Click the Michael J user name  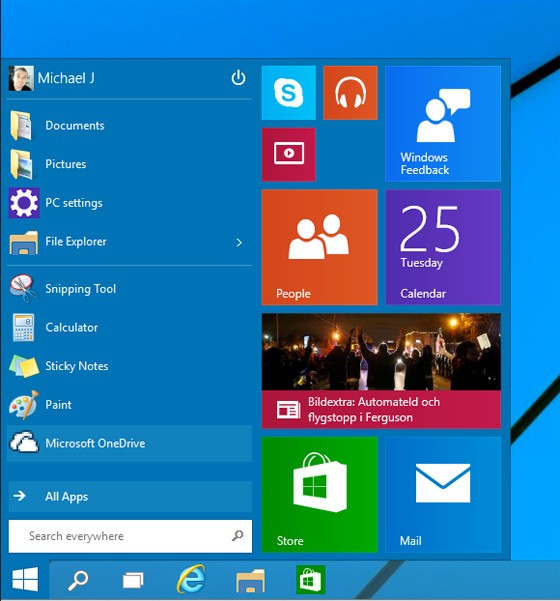66,78
